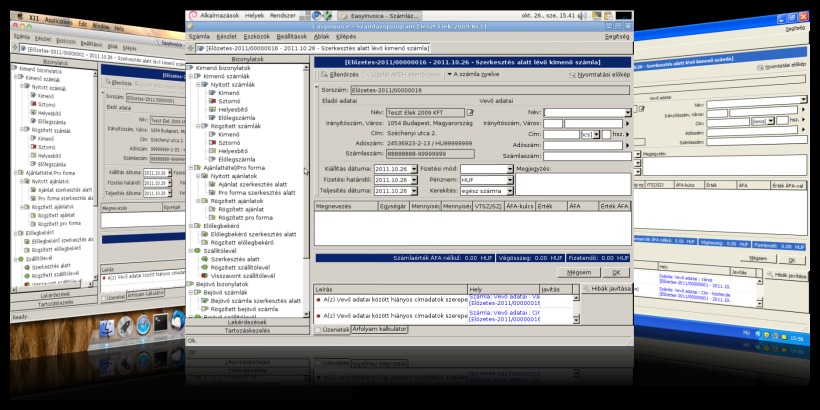The height and width of the screenshot is (410, 820).
Task: Center window: open Teljesítés dátuma date dropdown
Action: [414, 191]
